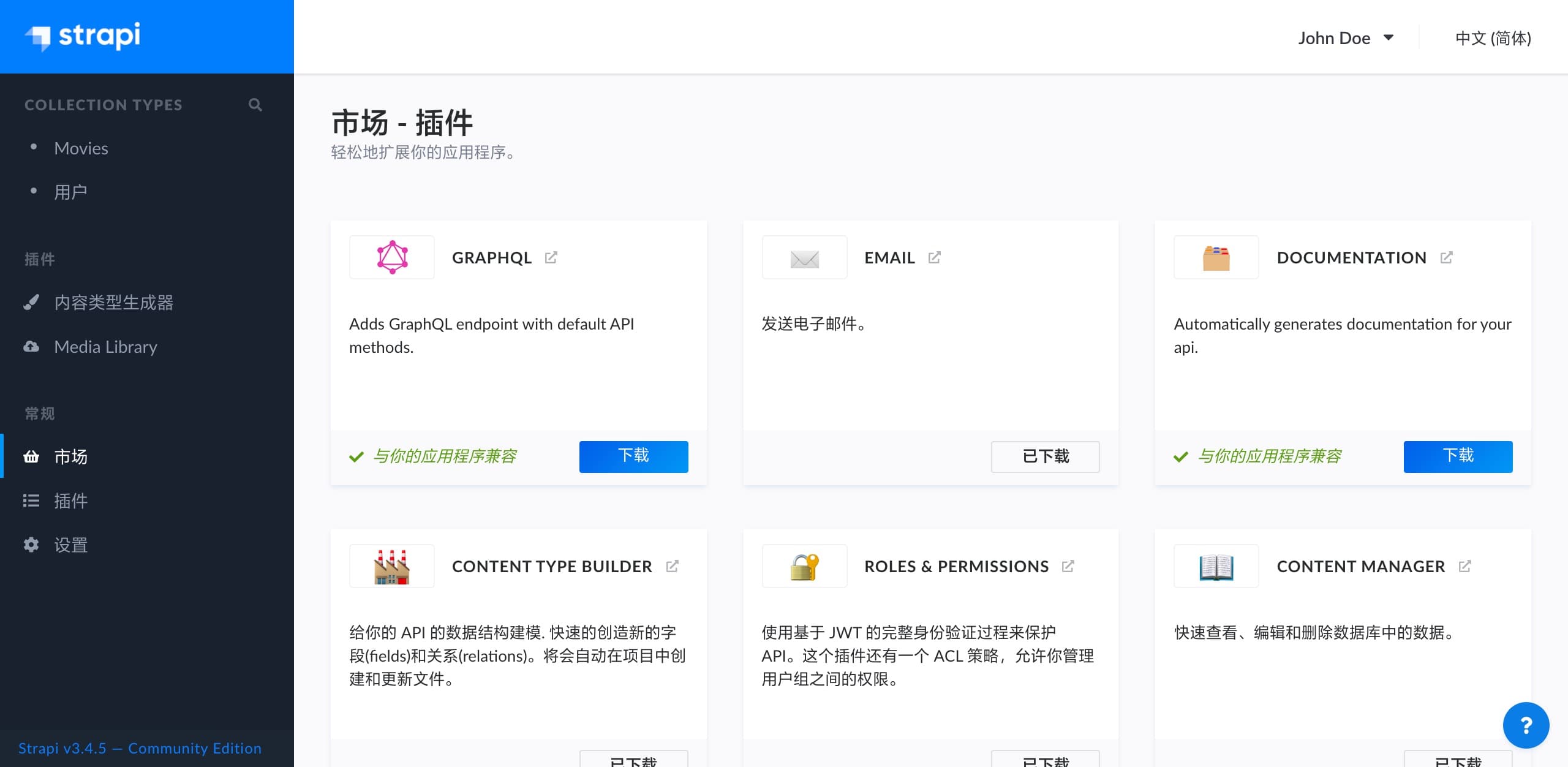Open Content Manager external link icon
1568x767 pixels.
point(1464,566)
